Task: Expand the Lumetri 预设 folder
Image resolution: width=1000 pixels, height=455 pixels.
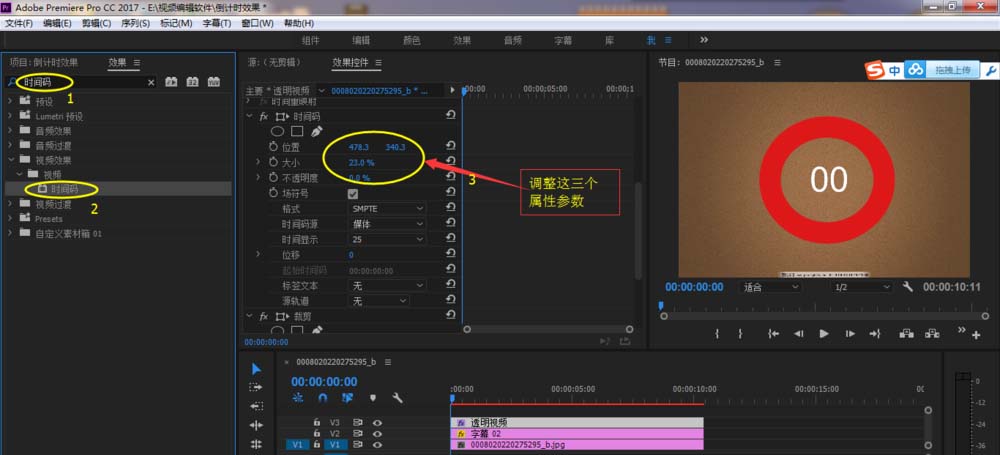Action: (12, 116)
